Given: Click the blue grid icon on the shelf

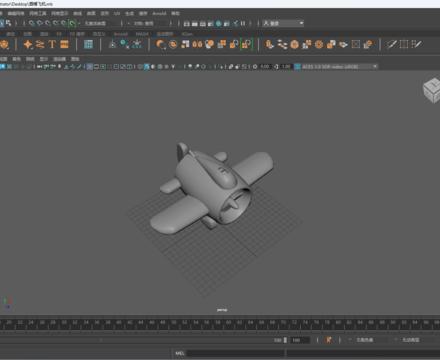Looking at the screenshot, I should click(88, 44).
